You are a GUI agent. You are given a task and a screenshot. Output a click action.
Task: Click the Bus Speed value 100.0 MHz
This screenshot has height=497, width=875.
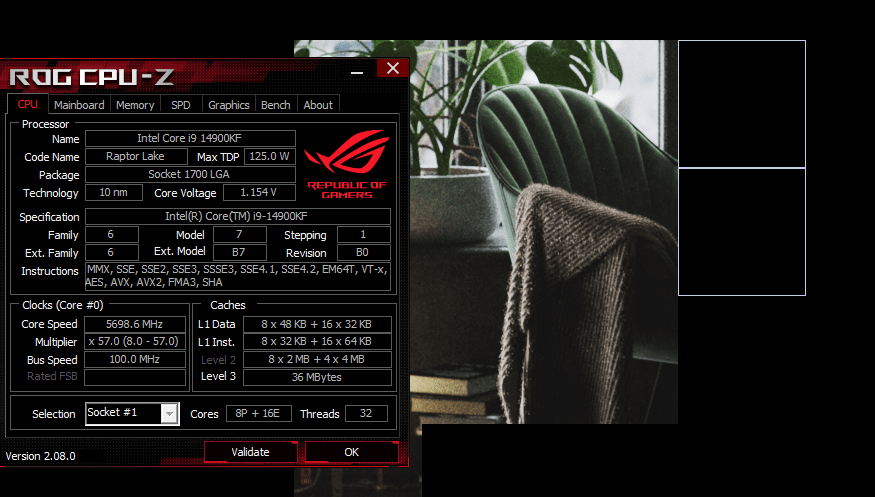tap(134, 359)
